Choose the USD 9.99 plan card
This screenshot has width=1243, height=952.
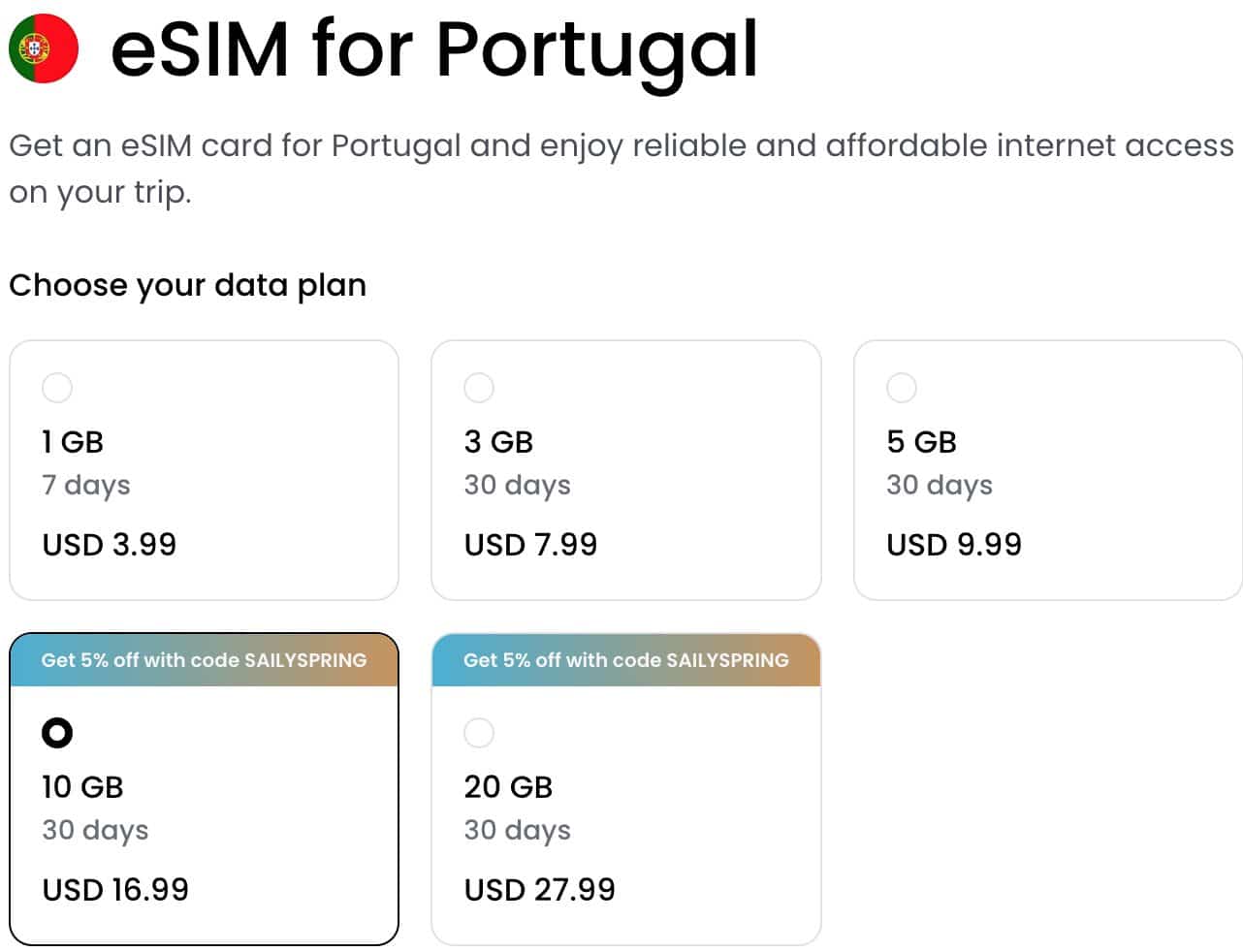pyautogui.click(x=1048, y=470)
